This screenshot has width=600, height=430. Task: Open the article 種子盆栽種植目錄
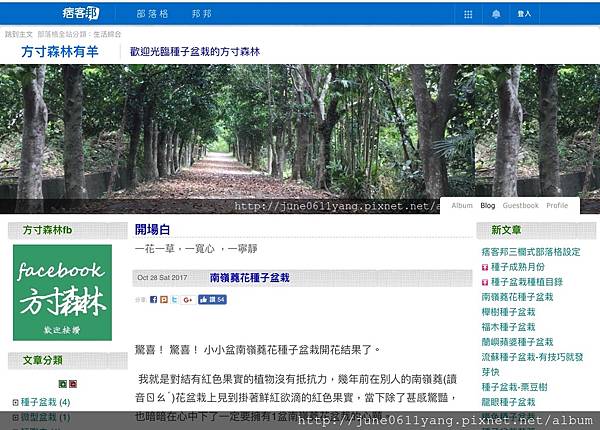pyautogui.click(x=527, y=282)
